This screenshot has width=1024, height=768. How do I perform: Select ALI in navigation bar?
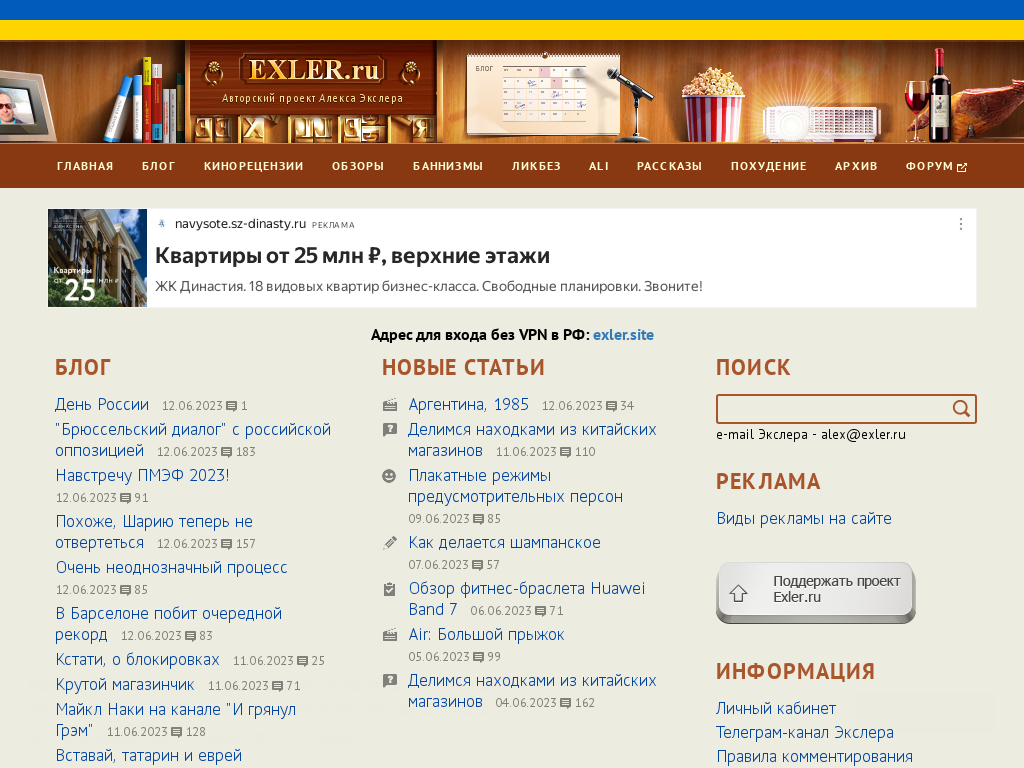click(x=599, y=166)
